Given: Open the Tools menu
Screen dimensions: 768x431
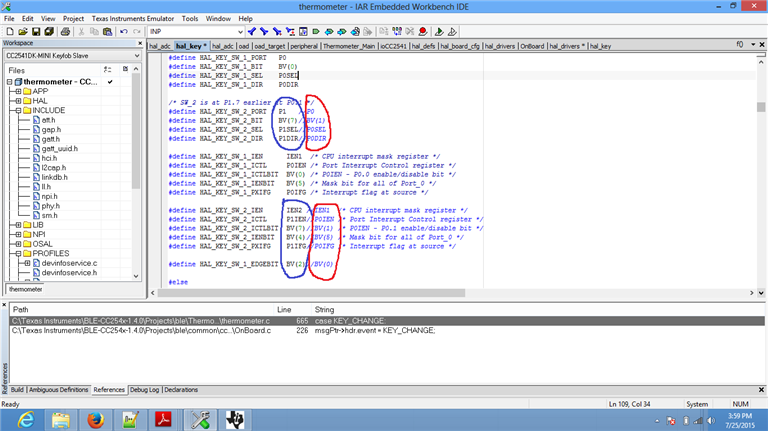Looking at the screenshot, I should click(190, 19).
